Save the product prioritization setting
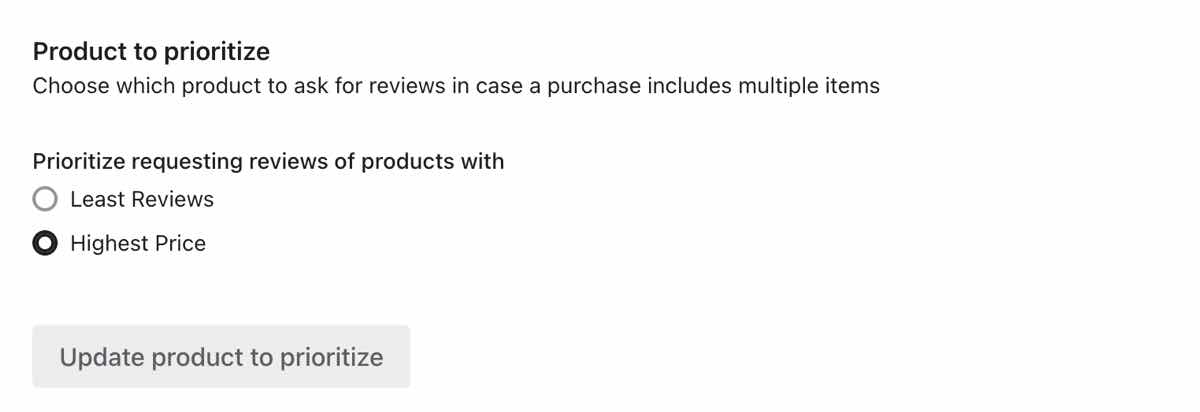Image resolution: width=1200 pixels, height=412 pixels. (221, 357)
